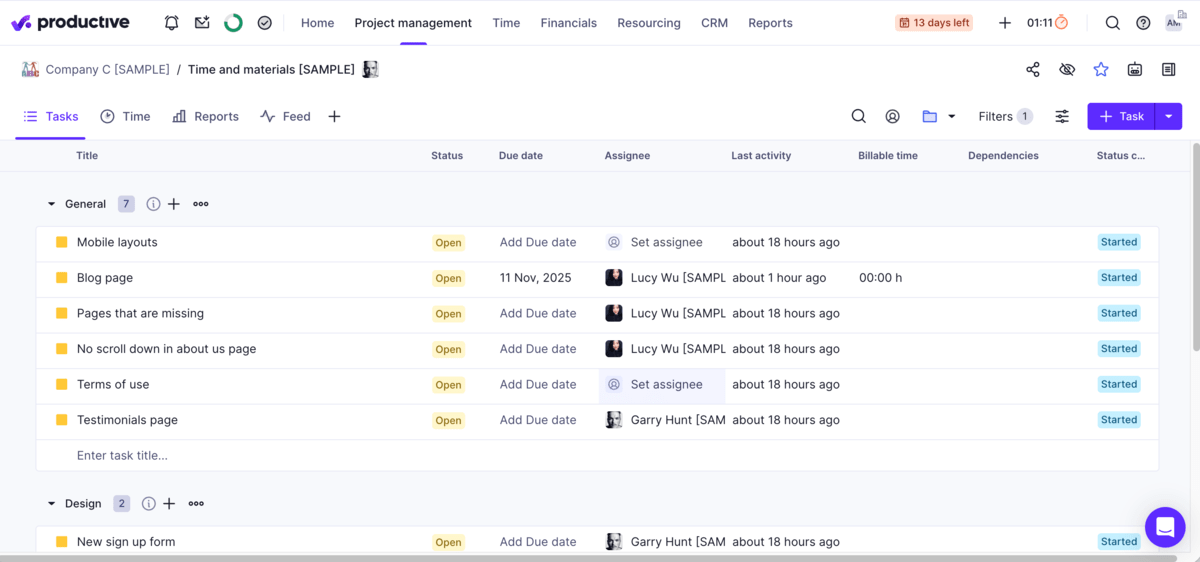Open the inbox envelope icon
This screenshot has width=1200, height=562.
(202, 23)
